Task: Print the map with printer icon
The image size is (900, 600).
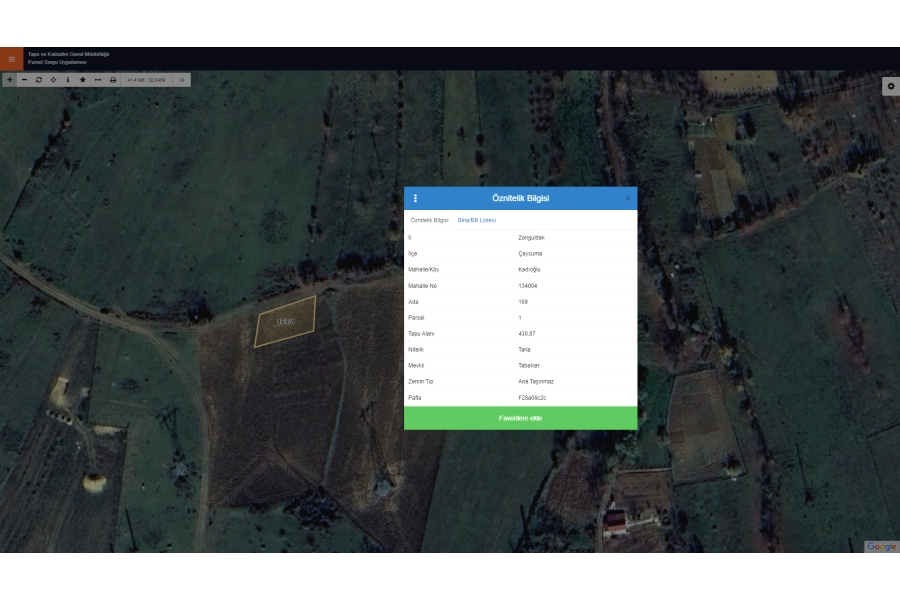Action: point(112,79)
